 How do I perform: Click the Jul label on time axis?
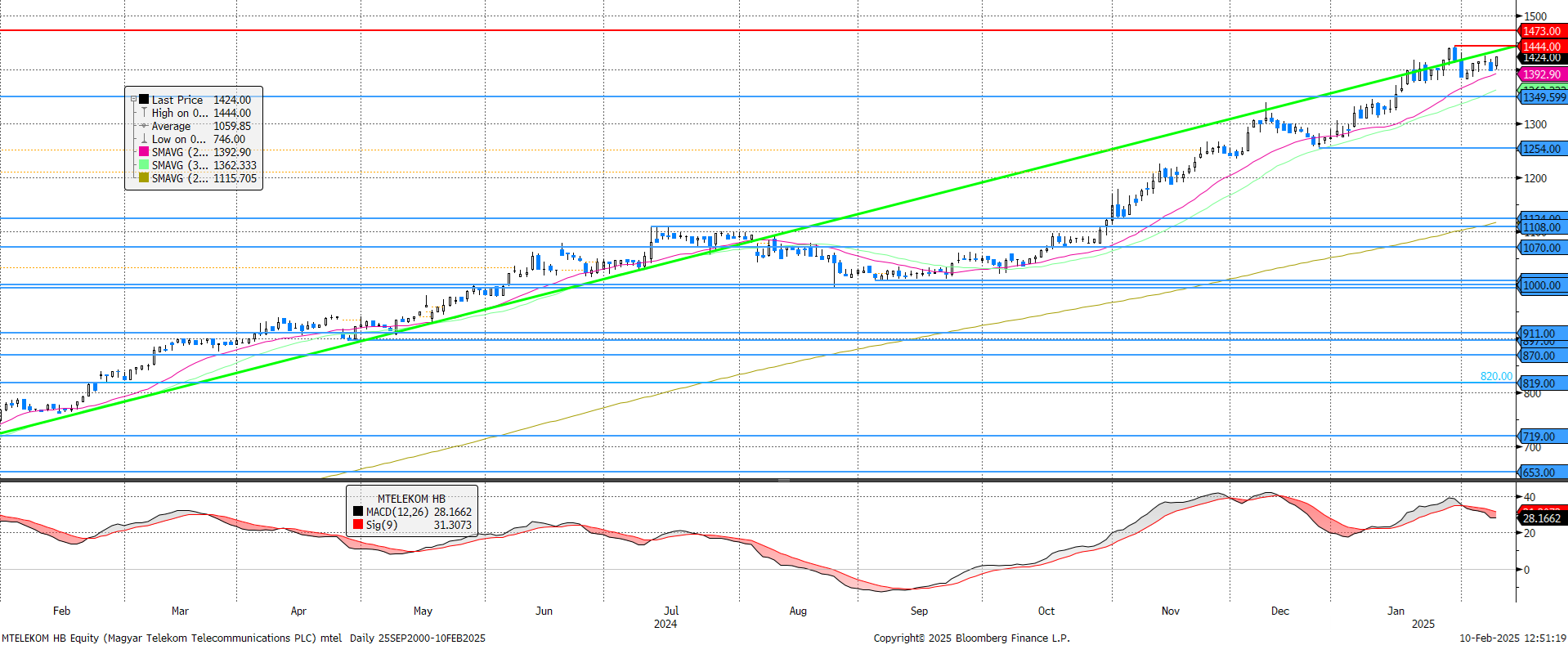[671, 611]
